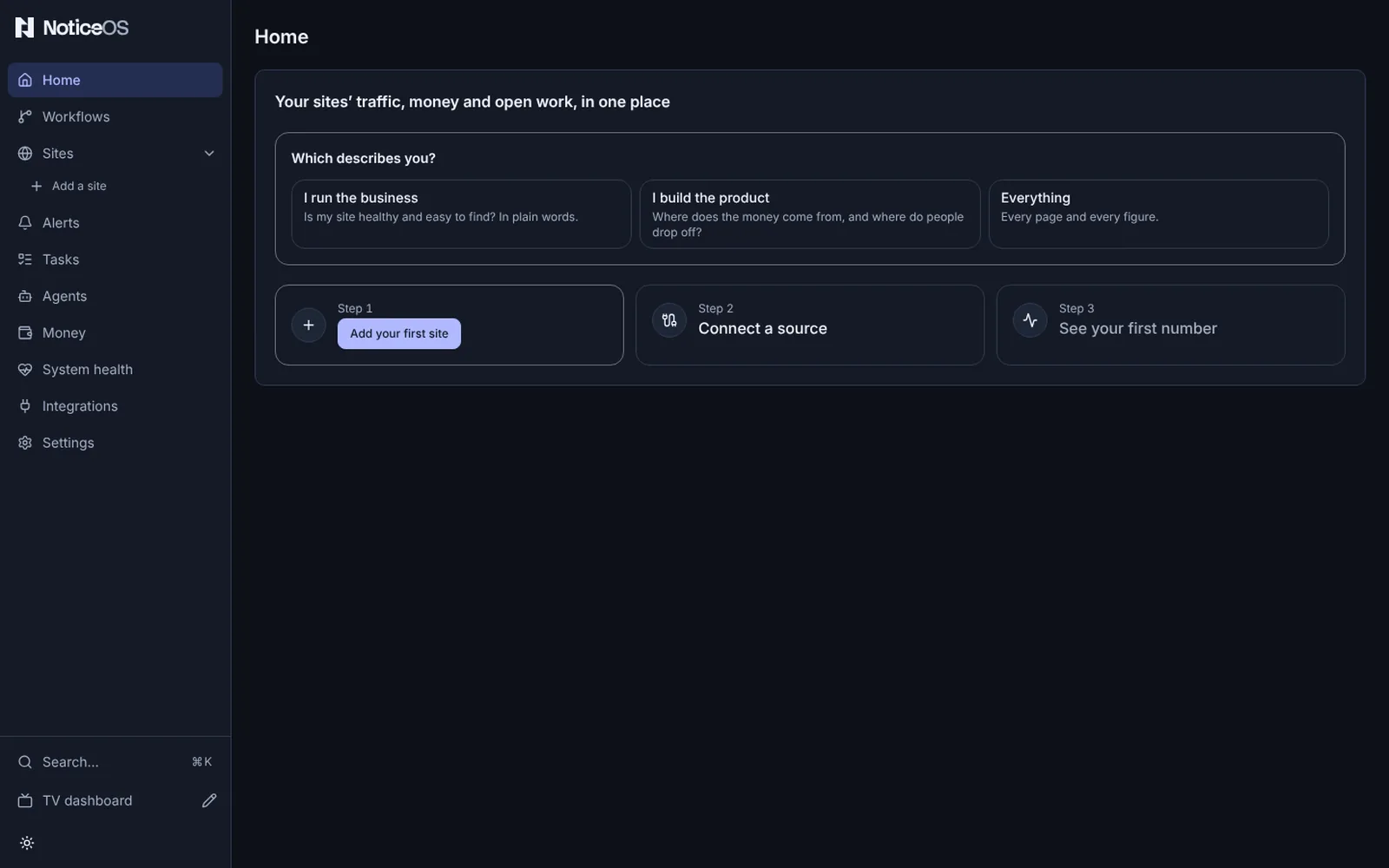
Task: Open Agents in the sidebar
Action: click(115, 296)
